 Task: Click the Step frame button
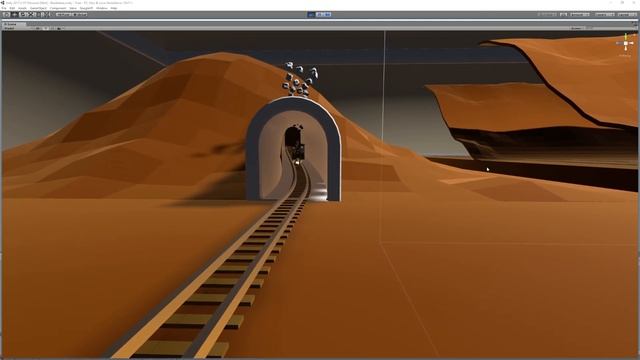click(327, 15)
